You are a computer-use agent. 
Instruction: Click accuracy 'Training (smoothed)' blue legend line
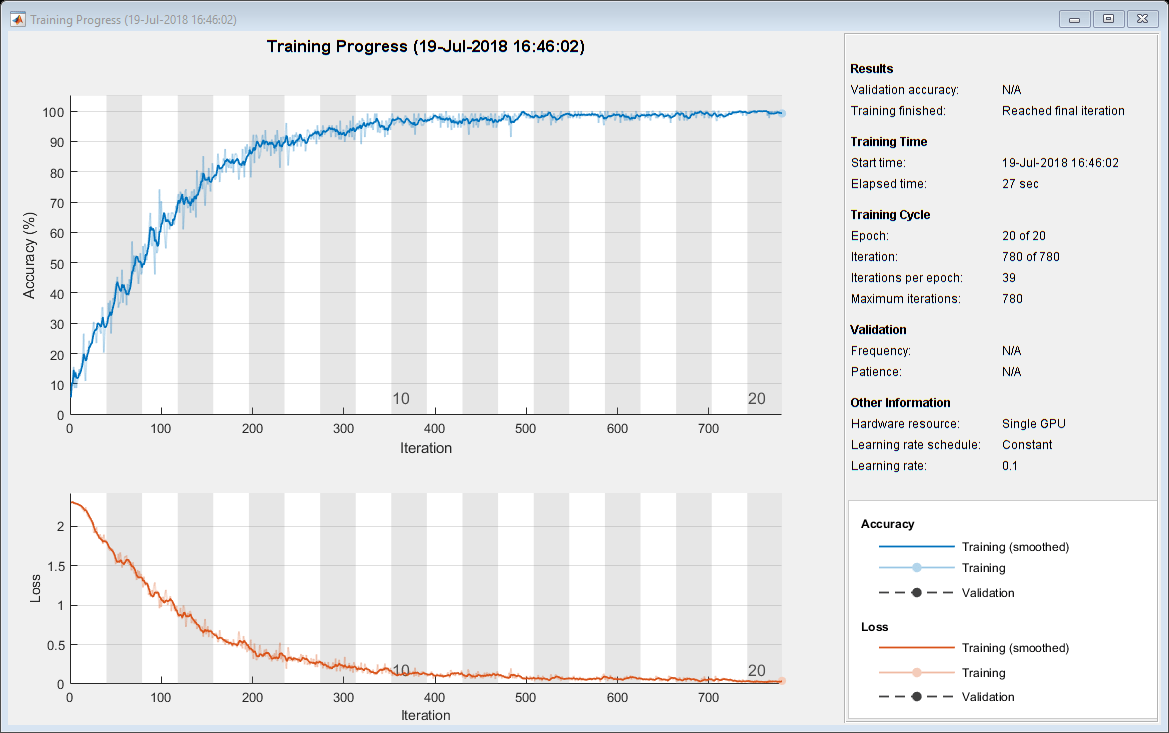tap(916, 547)
